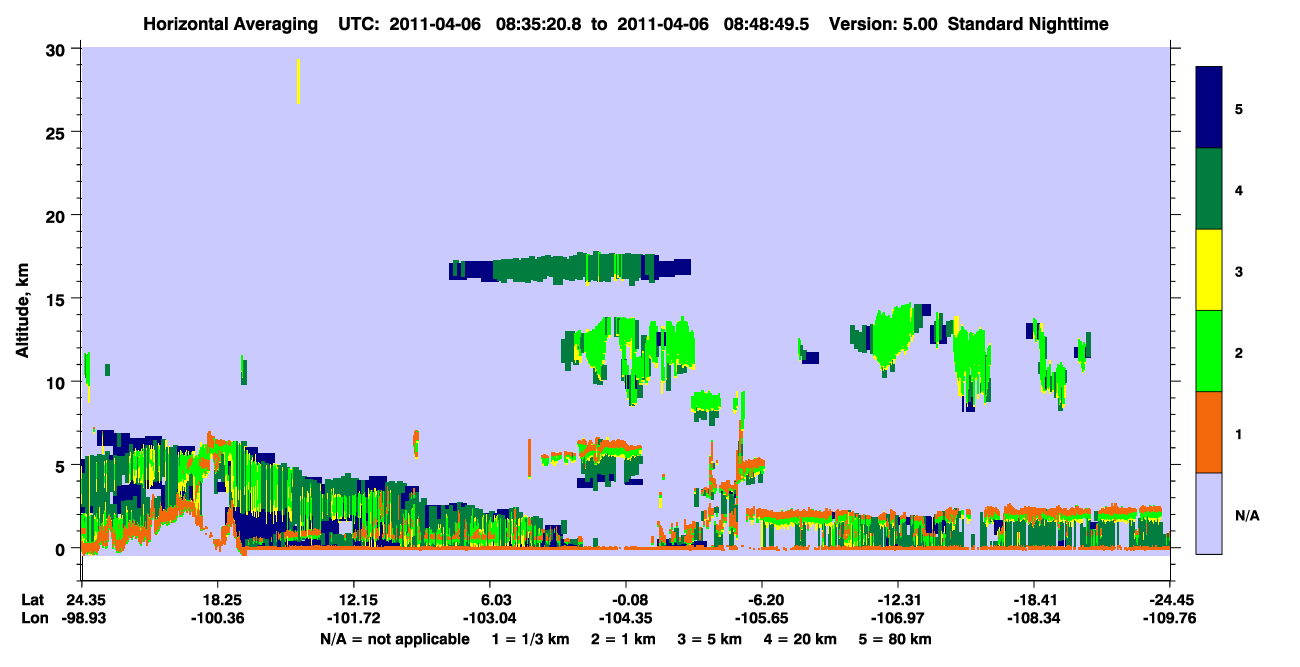The image size is (1300, 667).
Task: Click the '1 = 1/3 km' footnote
Action: 530,639
